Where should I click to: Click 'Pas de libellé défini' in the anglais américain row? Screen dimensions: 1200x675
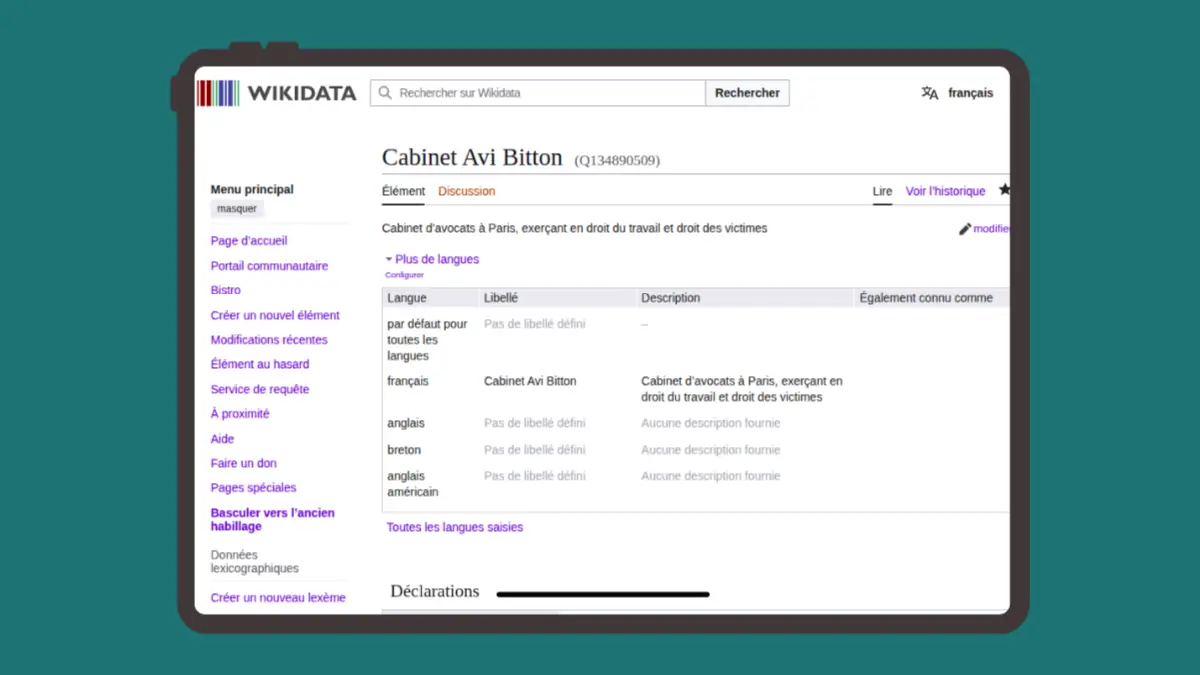(535, 476)
